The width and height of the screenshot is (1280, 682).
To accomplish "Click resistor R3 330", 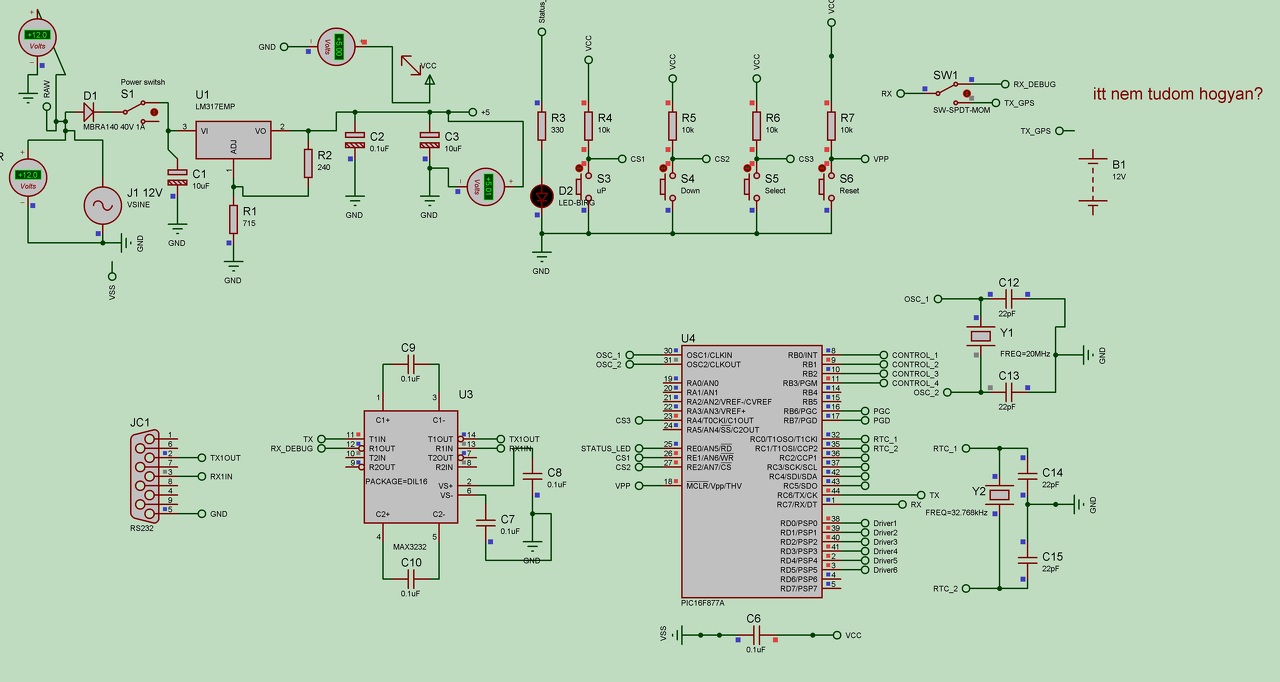I will click(x=542, y=125).
